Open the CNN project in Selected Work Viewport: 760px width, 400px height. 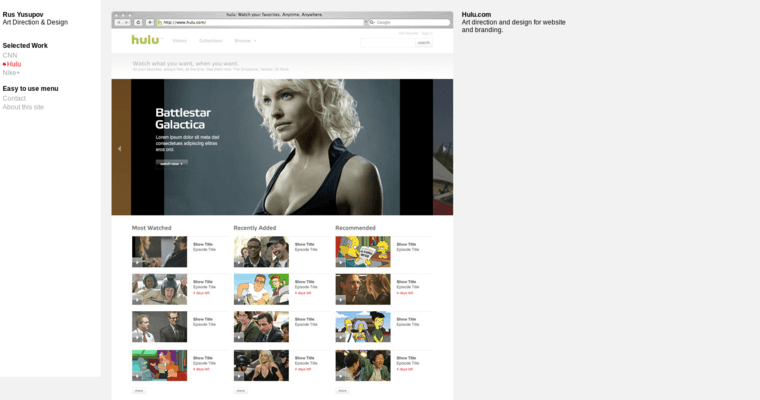point(10,55)
